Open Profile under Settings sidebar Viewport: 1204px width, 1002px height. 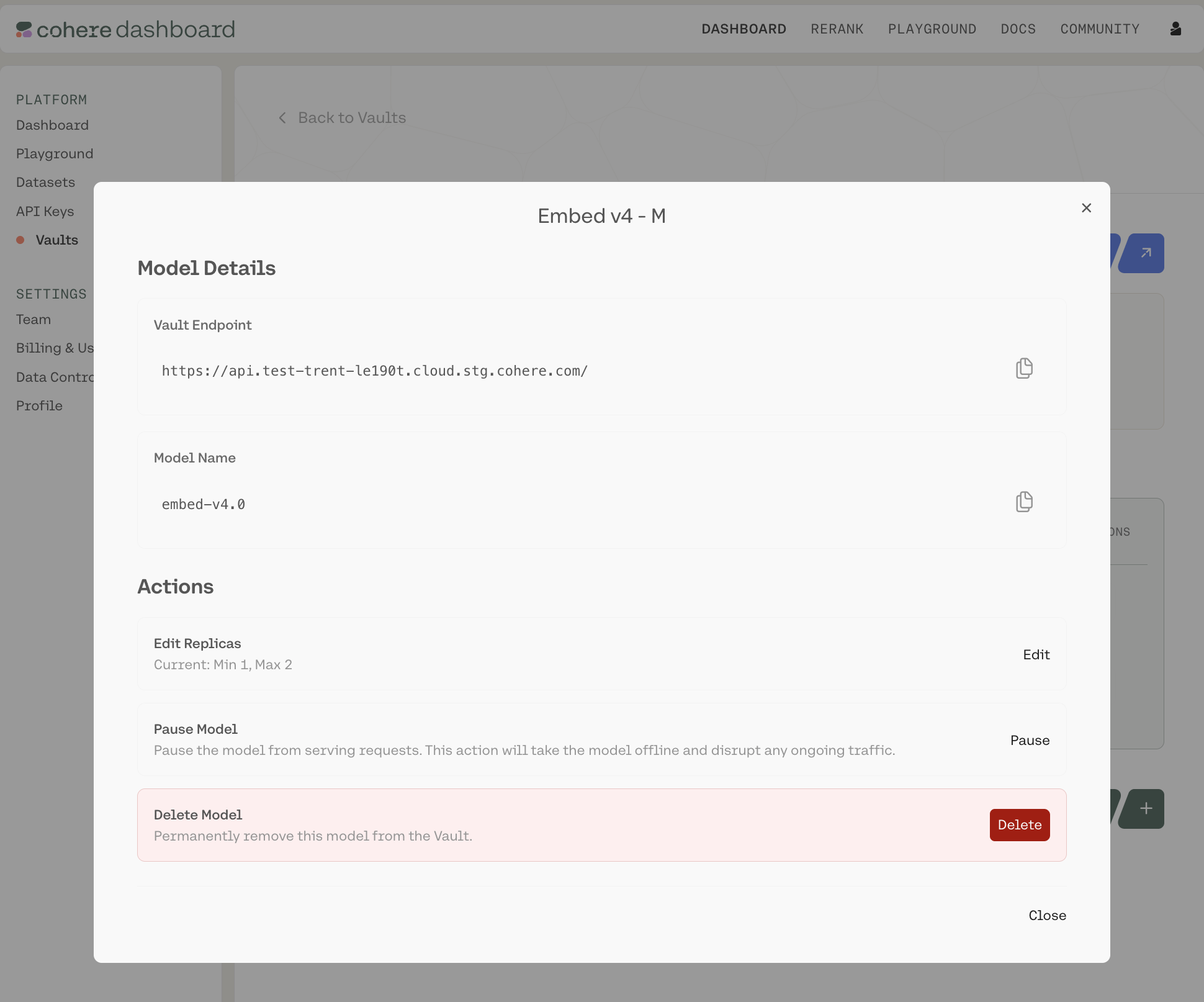coord(39,406)
